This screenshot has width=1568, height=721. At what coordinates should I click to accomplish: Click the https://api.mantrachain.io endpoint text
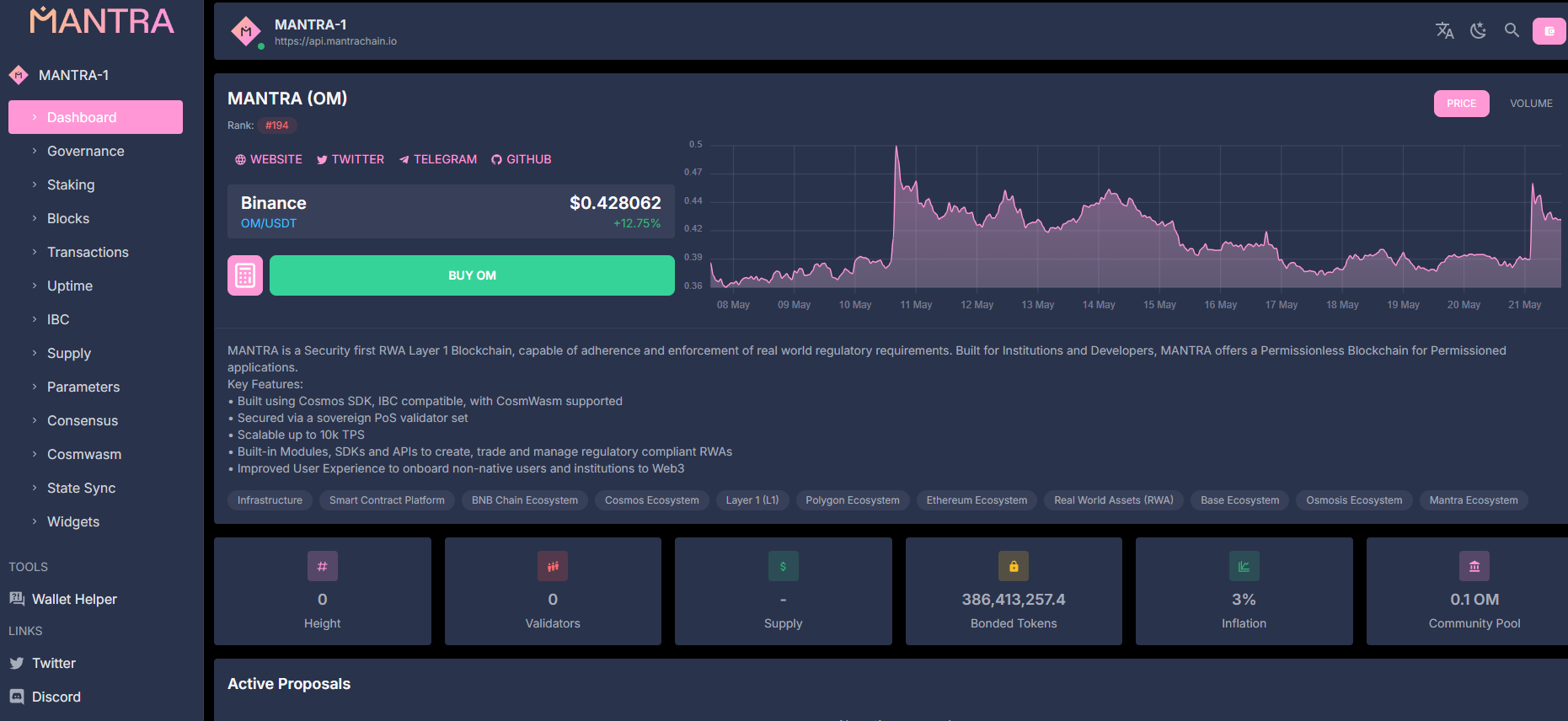tap(335, 41)
